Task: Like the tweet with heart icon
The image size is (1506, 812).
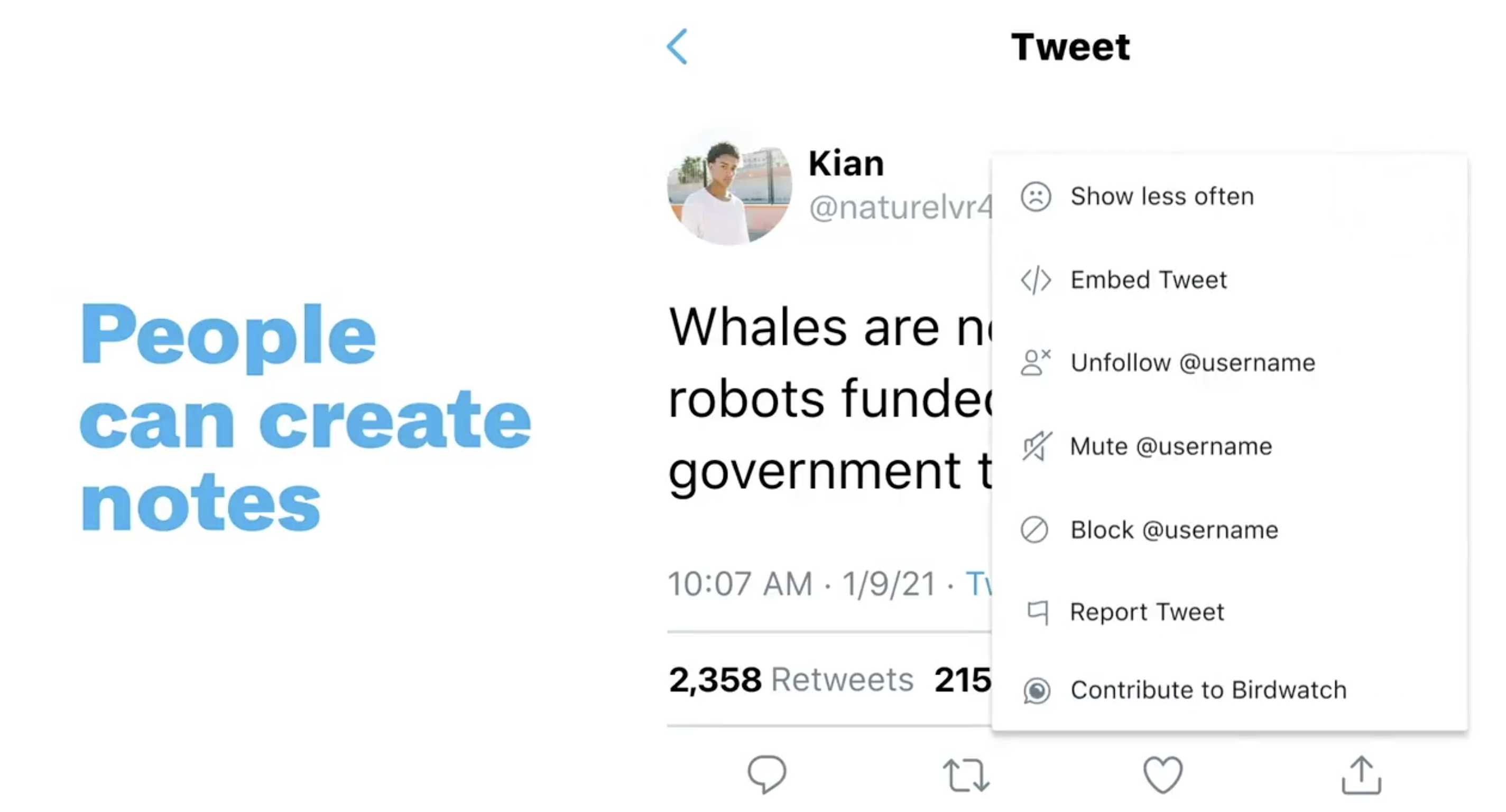Action: click(1163, 775)
